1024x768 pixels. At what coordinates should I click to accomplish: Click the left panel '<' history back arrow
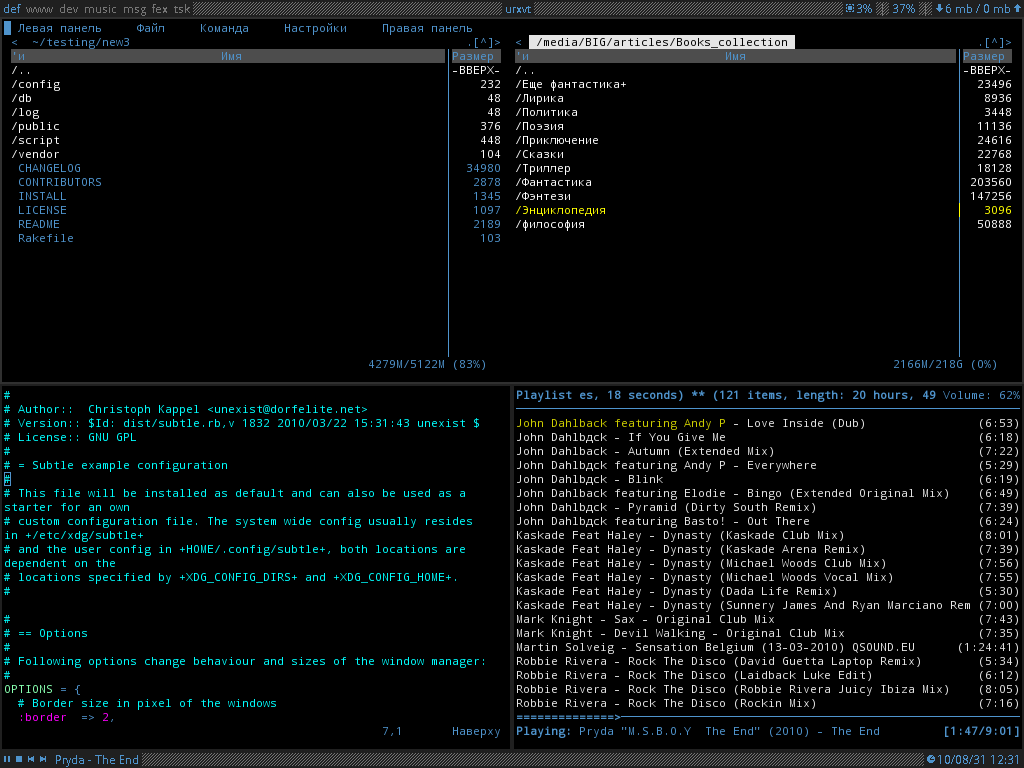click(15, 42)
